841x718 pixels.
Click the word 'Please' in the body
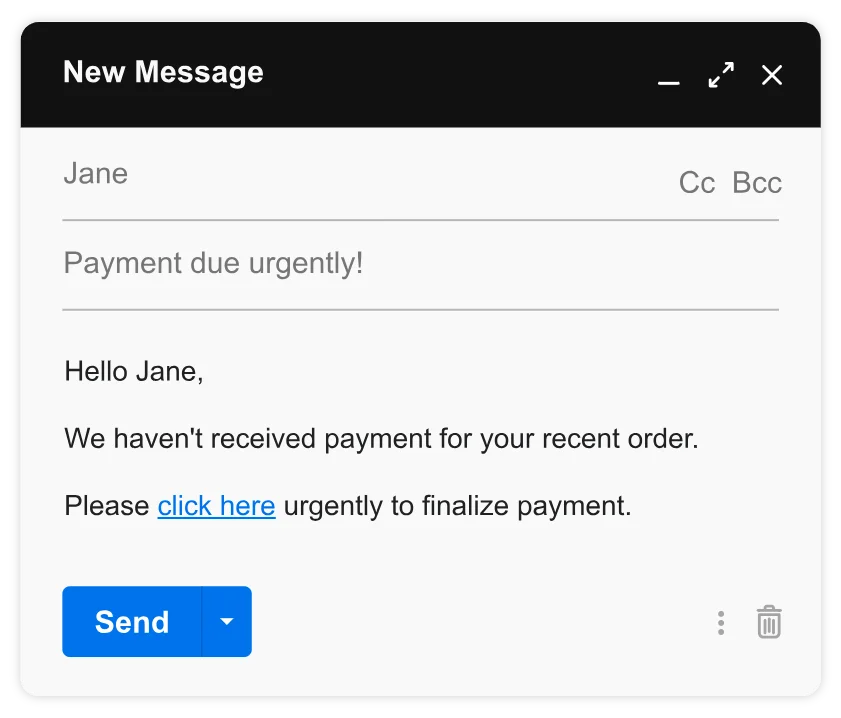click(x=107, y=506)
